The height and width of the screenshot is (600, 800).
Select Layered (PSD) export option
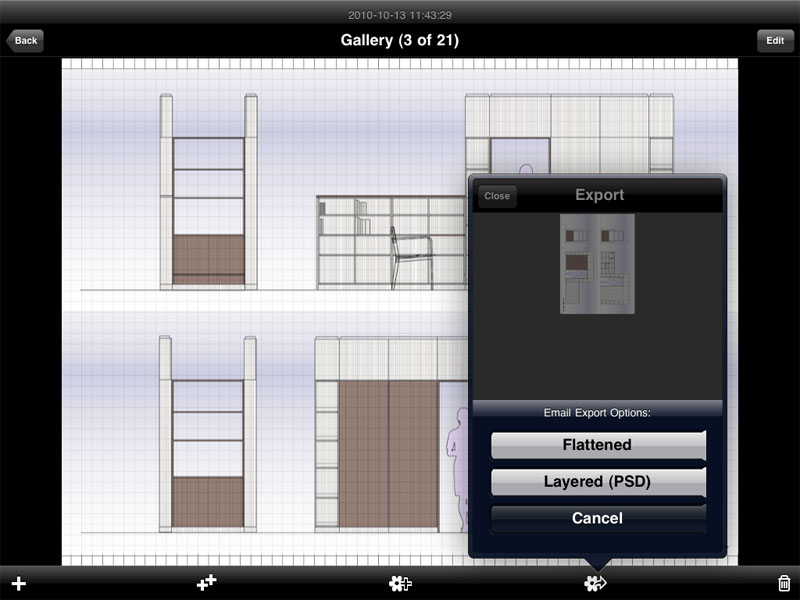tap(598, 482)
